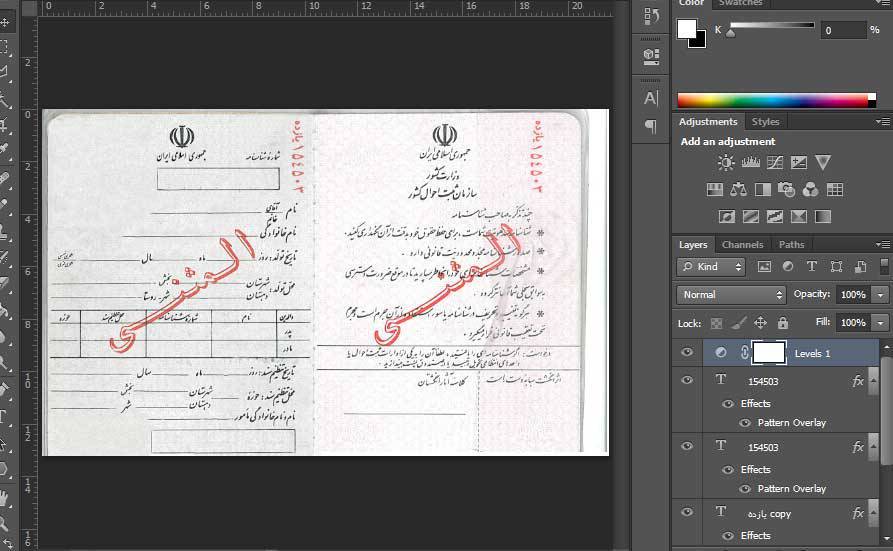The image size is (893, 551).
Task: Filter layers by type layers
Action: tap(812, 266)
